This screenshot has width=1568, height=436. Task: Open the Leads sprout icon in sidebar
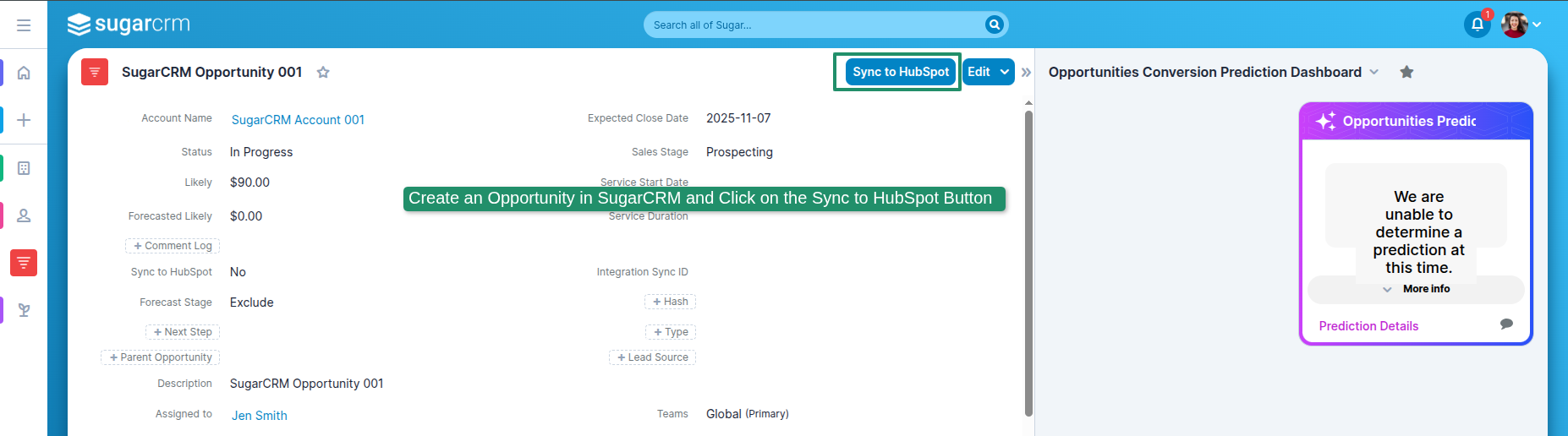(x=24, y=310)
